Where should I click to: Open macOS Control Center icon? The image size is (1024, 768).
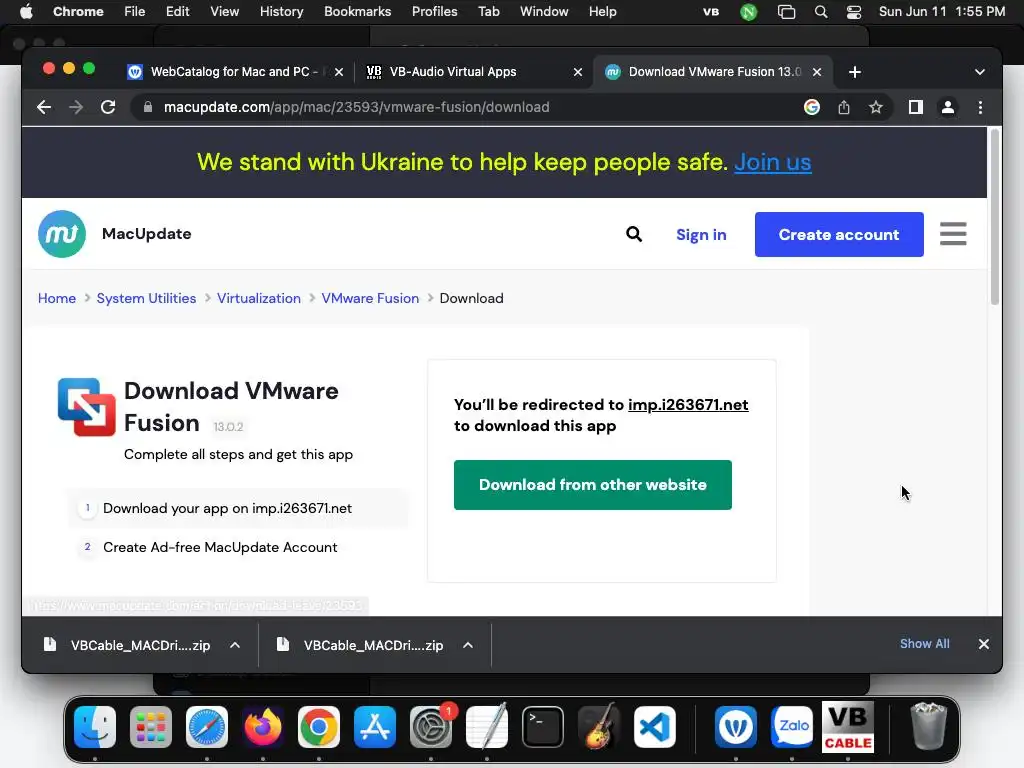click(854, 12)
